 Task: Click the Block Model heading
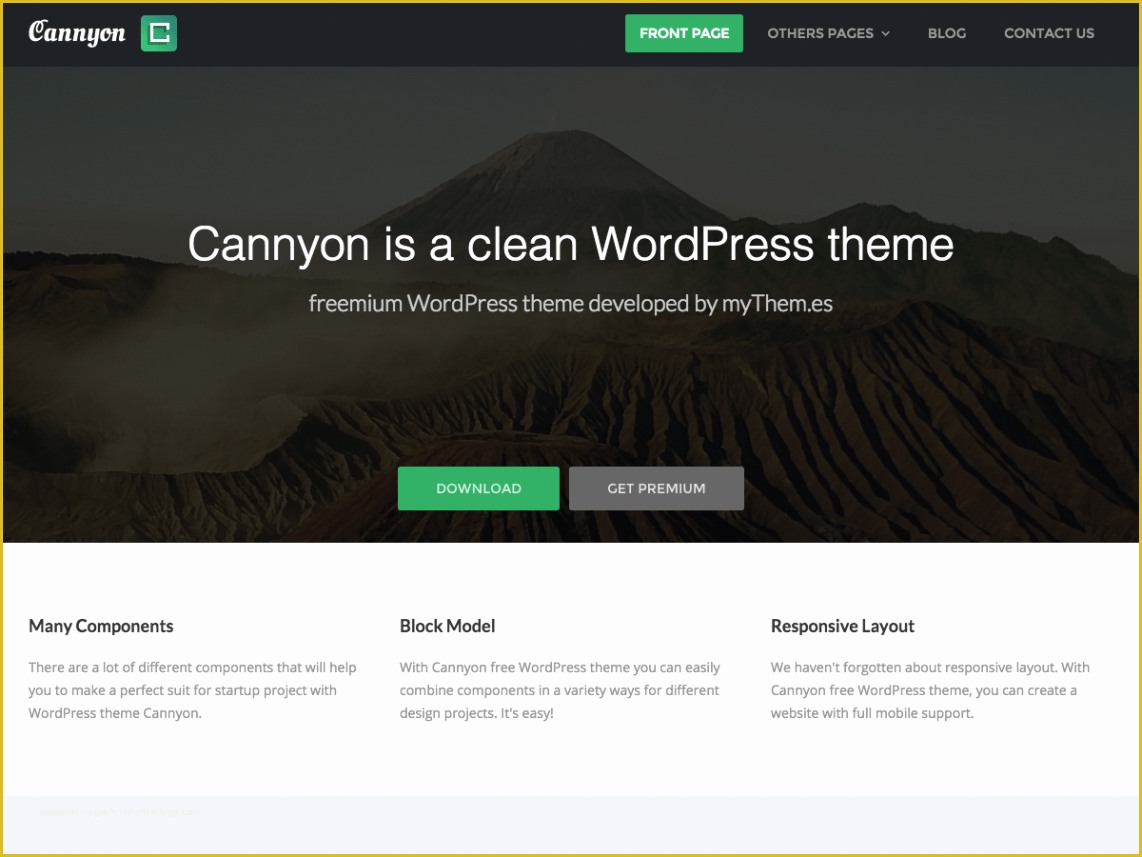pyautogui.click(x=447, y=626)
